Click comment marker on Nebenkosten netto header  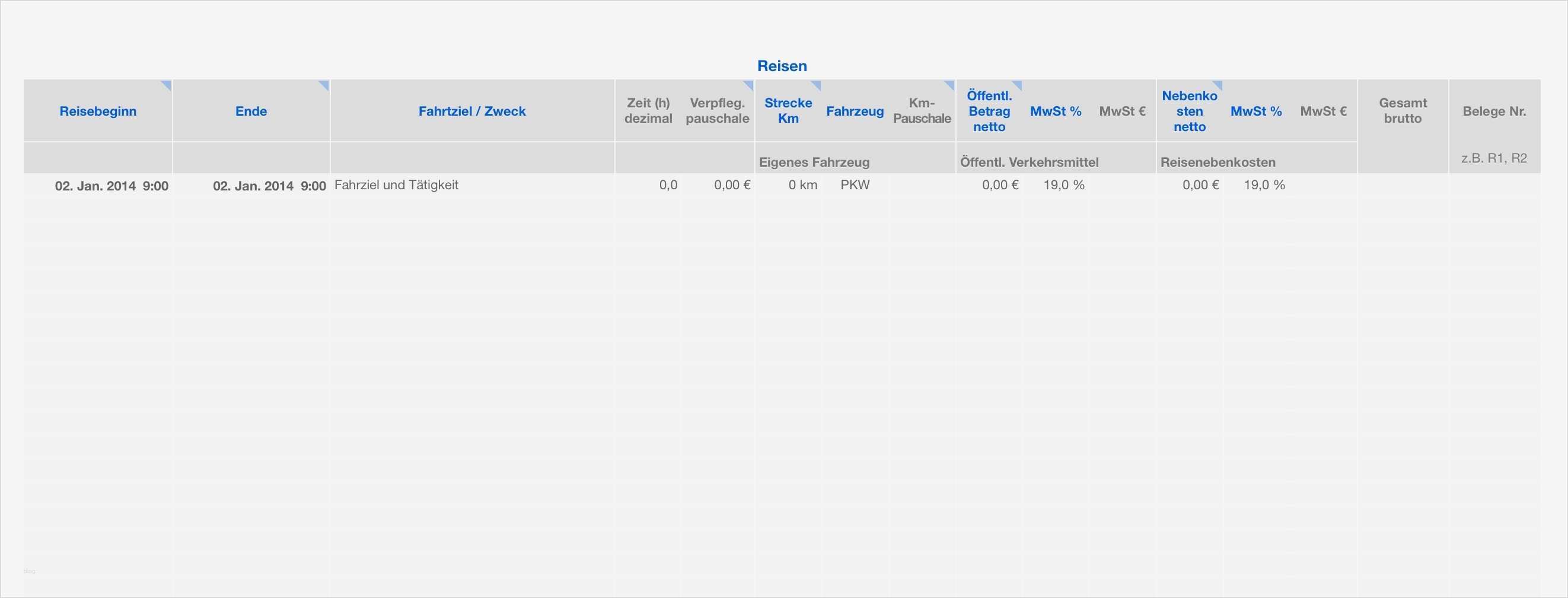pos(1218,85)
